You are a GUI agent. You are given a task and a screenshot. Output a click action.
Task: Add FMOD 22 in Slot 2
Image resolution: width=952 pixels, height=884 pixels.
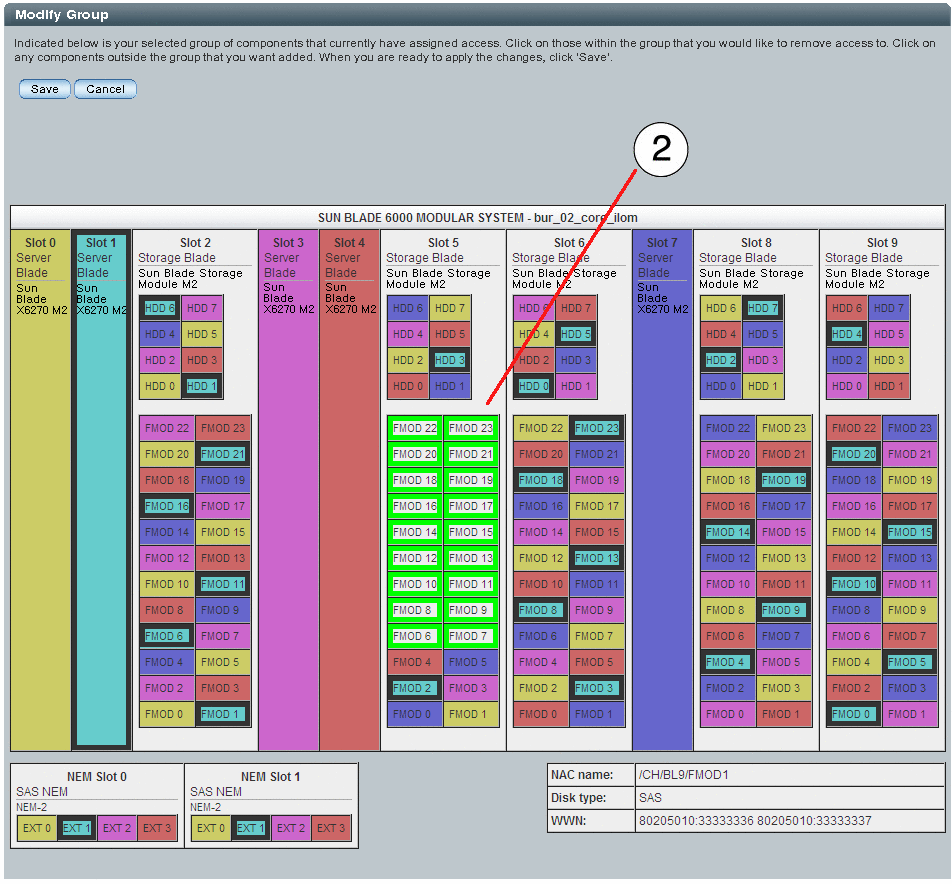[x=167, y=428]
